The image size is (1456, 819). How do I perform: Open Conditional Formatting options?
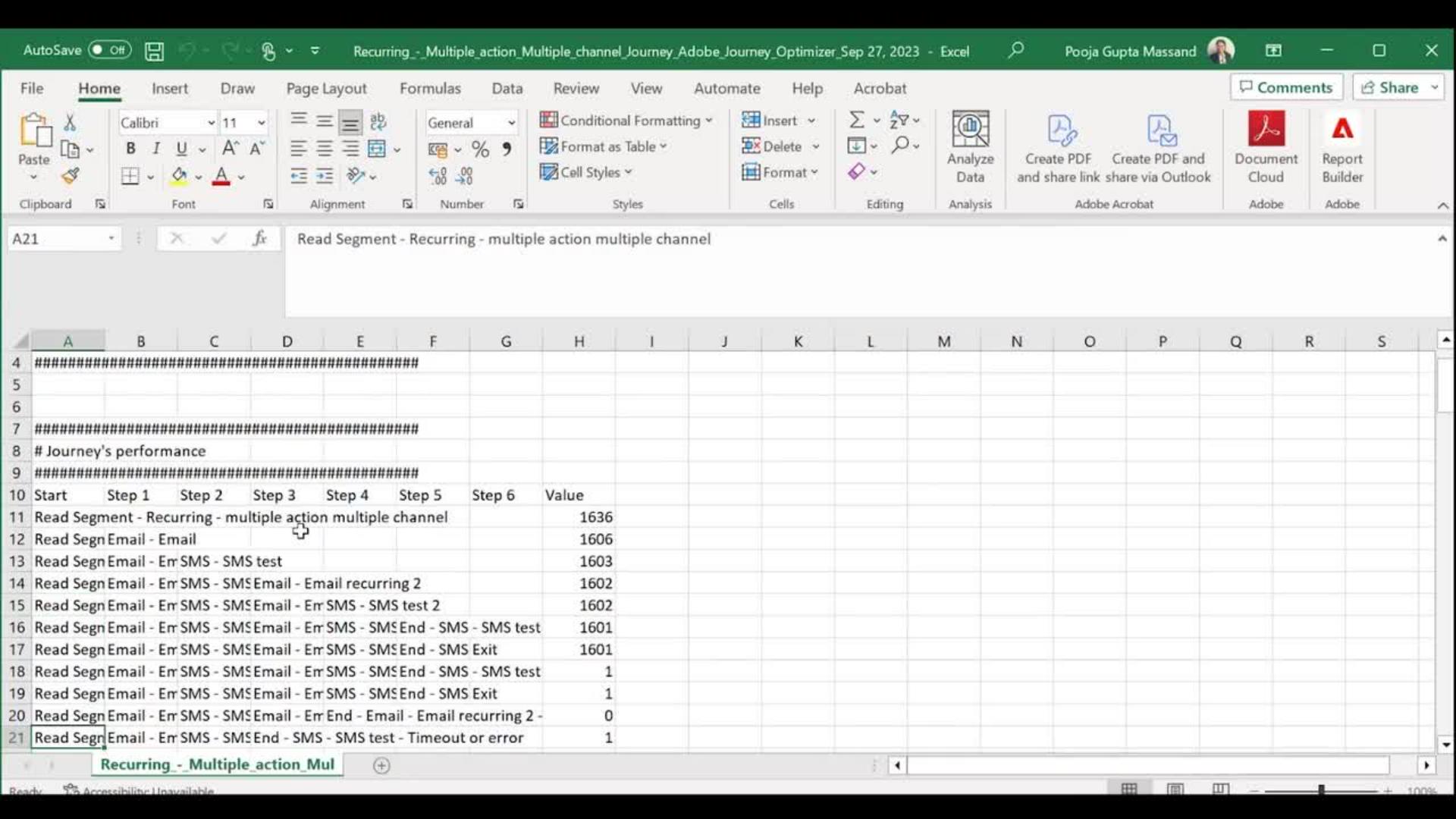pyautogui.click(x=627, y=120)
